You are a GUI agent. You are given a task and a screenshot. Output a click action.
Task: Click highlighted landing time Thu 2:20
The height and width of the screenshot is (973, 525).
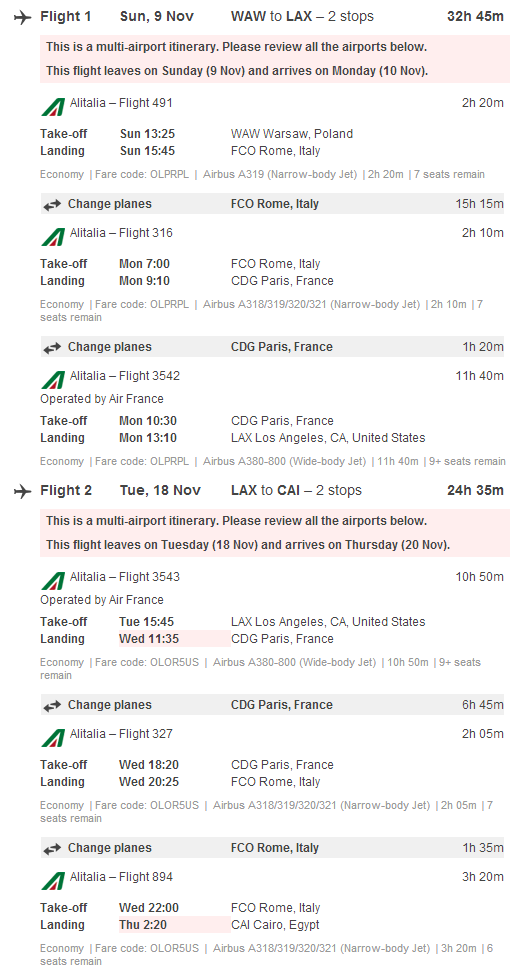coord(143,925)
